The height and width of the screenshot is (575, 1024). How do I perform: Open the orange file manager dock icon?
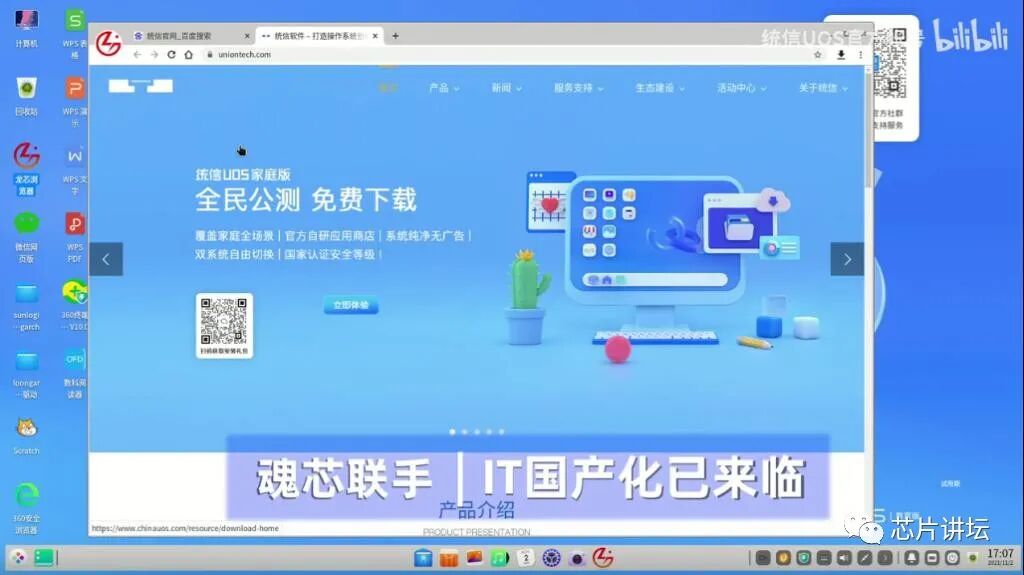point(449,558)
